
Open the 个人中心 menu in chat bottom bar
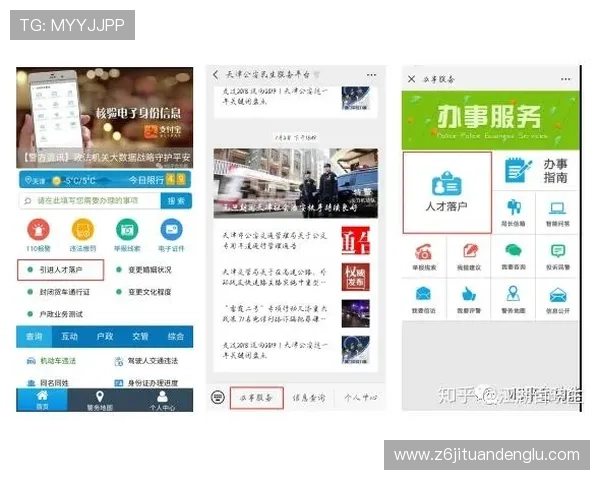(x=360, y=398)
